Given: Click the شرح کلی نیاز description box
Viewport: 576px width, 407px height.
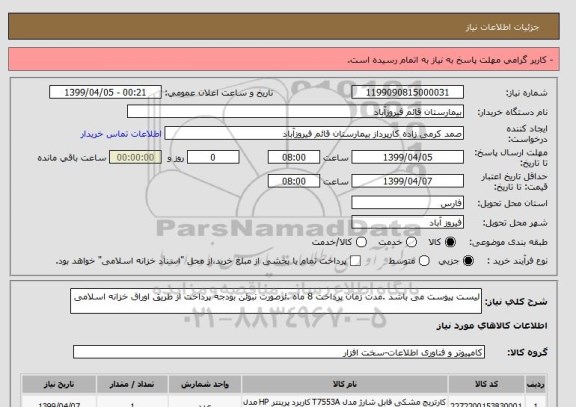Looking at the screenshot, I should point(276,301).
